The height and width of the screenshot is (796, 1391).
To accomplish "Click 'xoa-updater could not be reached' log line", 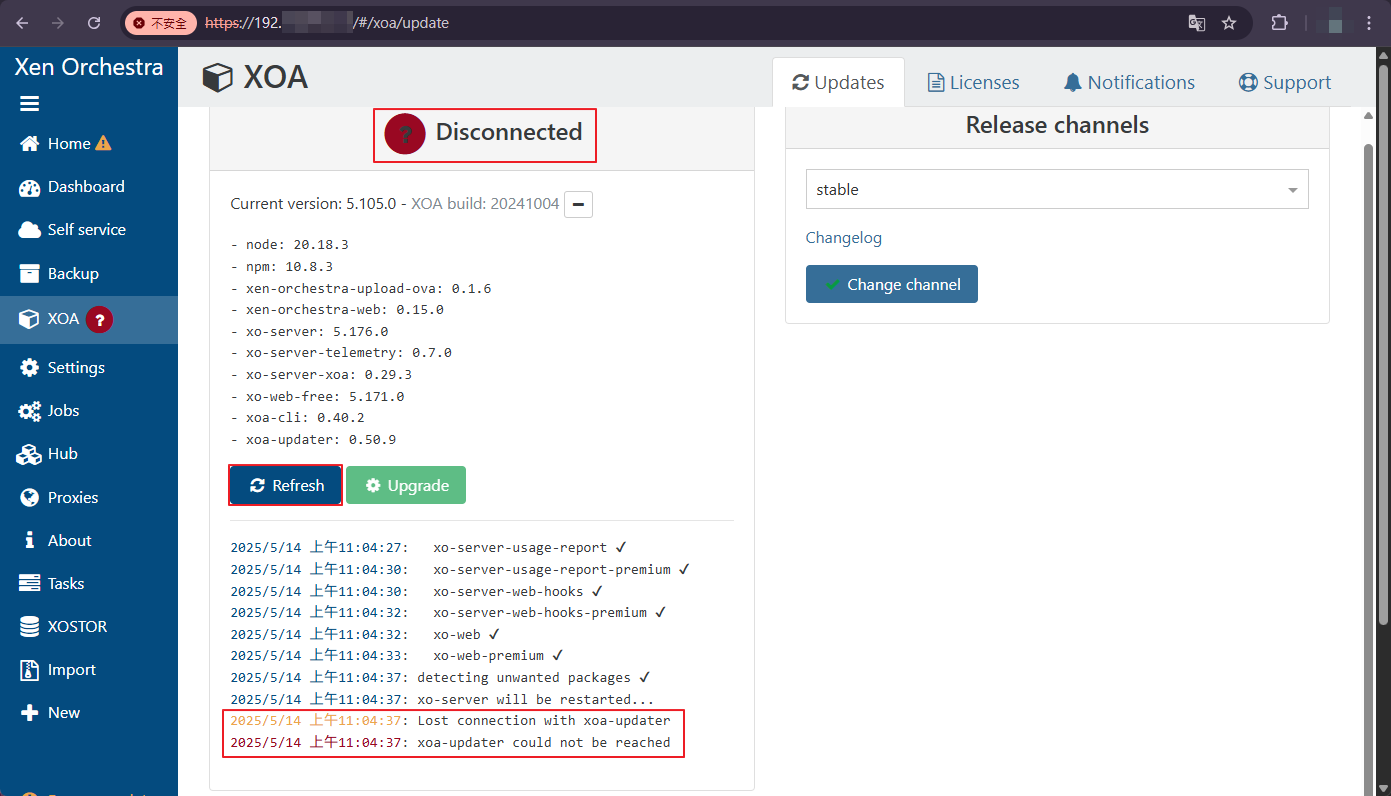I will coord(544,743).
